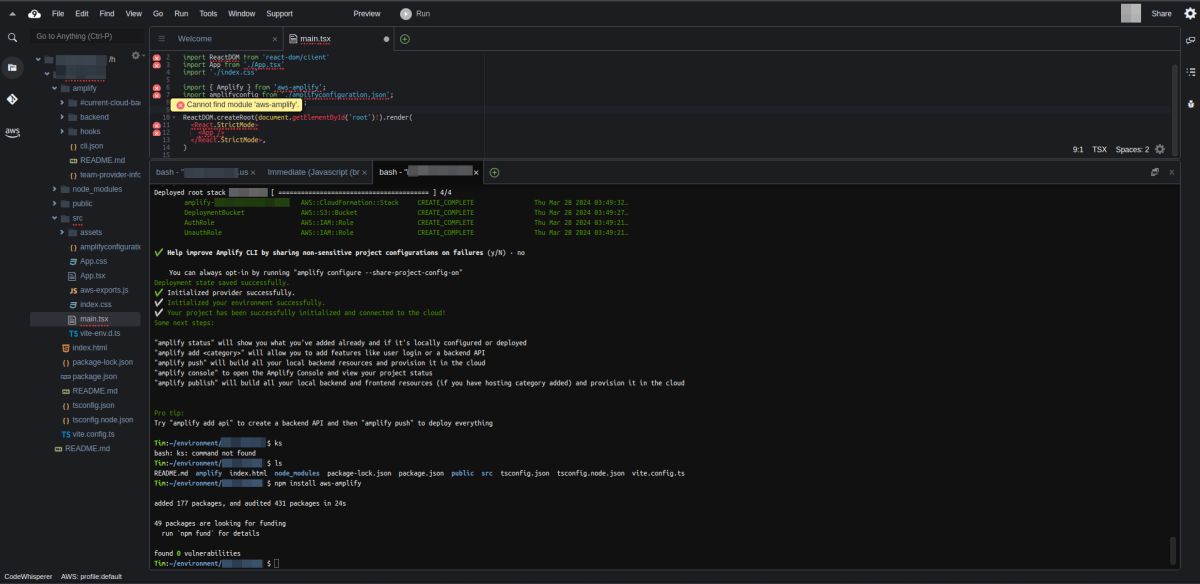Click the terminal vertical scrollbar thumb
1200x584 pixels.
1173,550
